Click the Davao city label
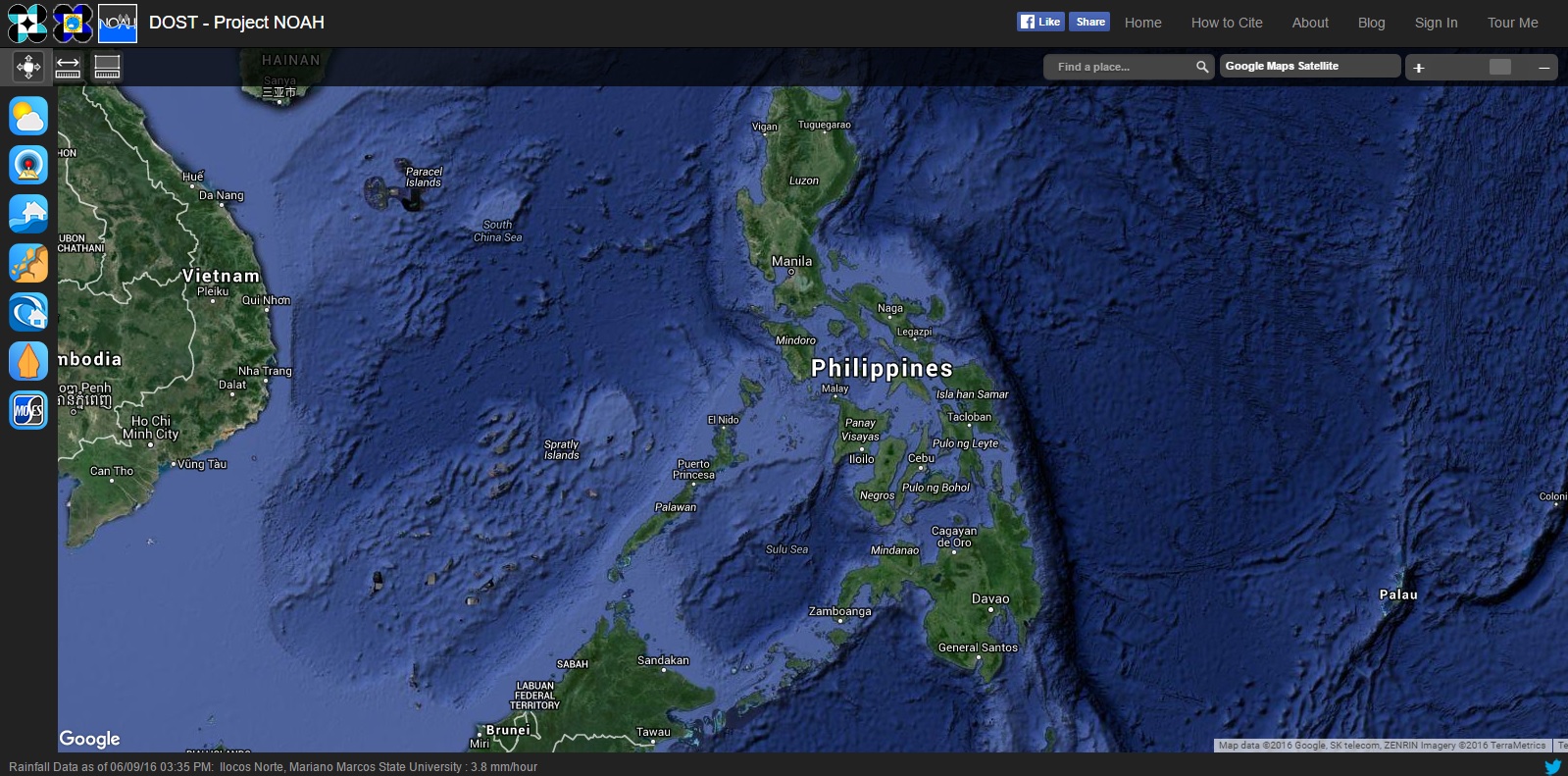 (x=990, y=598)
